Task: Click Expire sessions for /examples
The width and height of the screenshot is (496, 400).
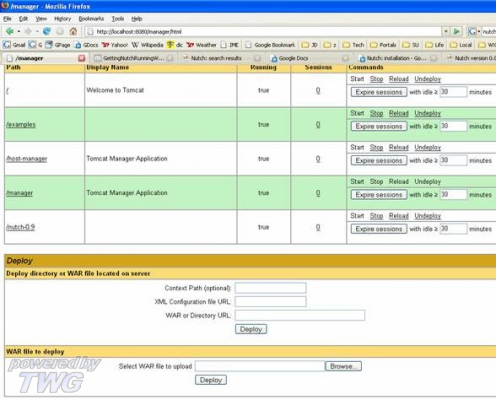Action: coord(379,126)
